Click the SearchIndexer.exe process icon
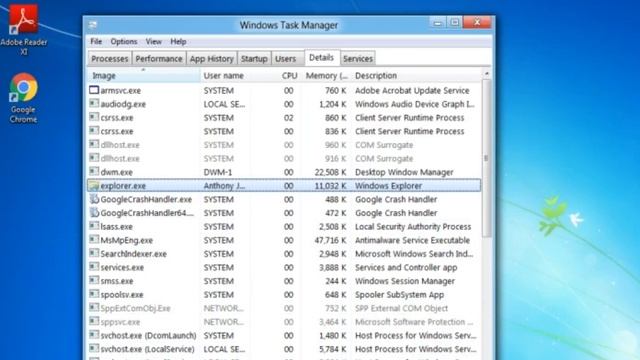Image resolution: width=640 pixels, height=360 pixels. [x=94, y=253]
